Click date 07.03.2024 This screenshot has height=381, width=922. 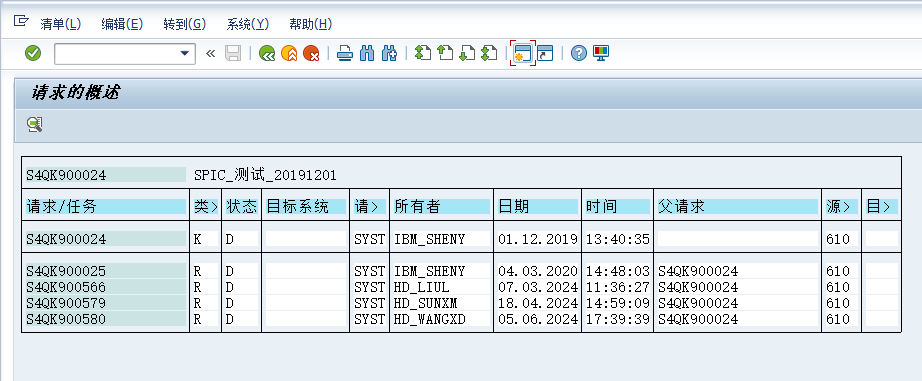point(538,287)
